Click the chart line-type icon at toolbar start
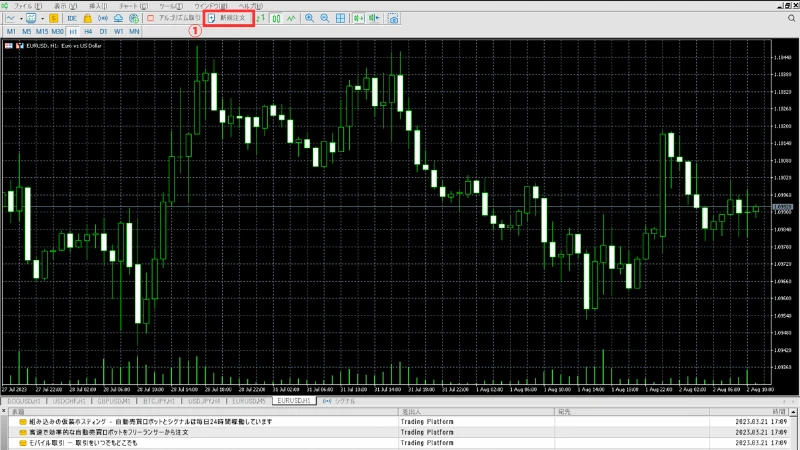Screen dimensions: 800x450 [x=10, y=18]
